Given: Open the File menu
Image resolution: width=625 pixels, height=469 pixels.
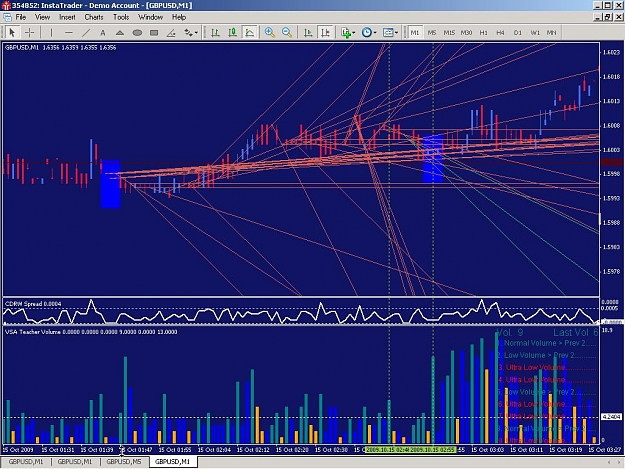Looking at the screenshot, I should coord(21,17).
